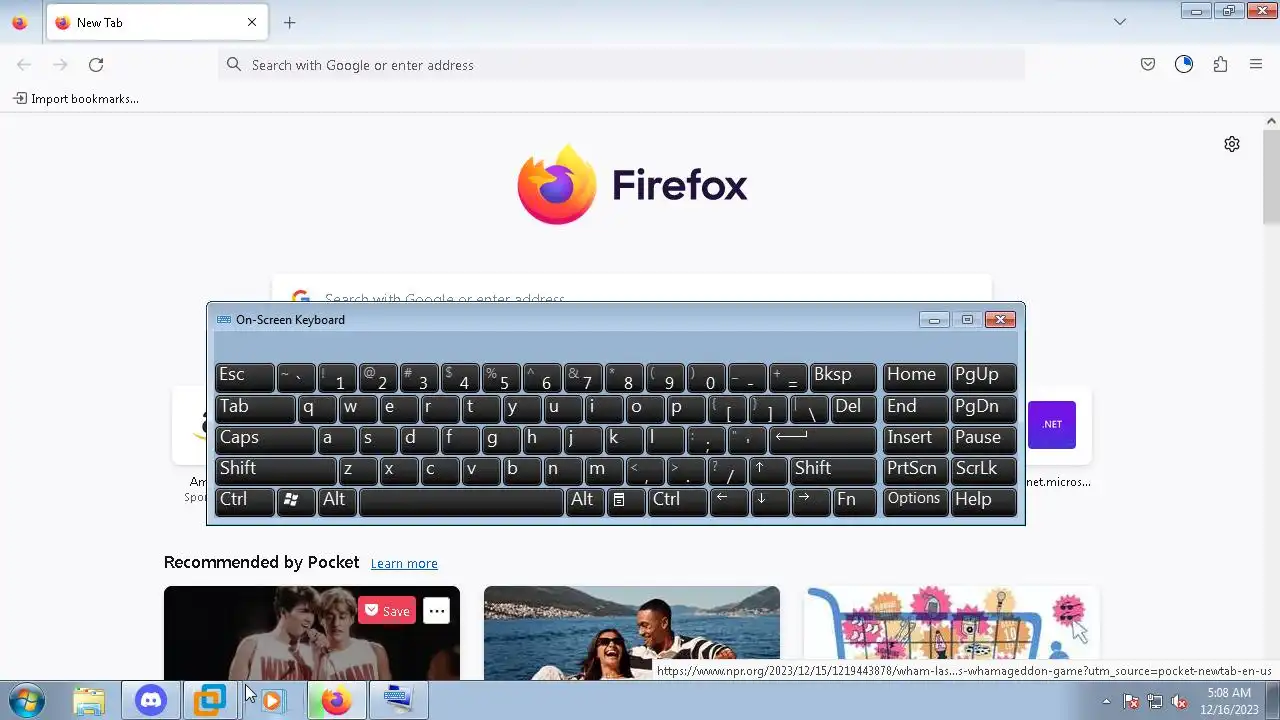Screen dimensions: 1280x720
Task: Open the shopping cart illustration Pocket story
Action: coord(952,633)
